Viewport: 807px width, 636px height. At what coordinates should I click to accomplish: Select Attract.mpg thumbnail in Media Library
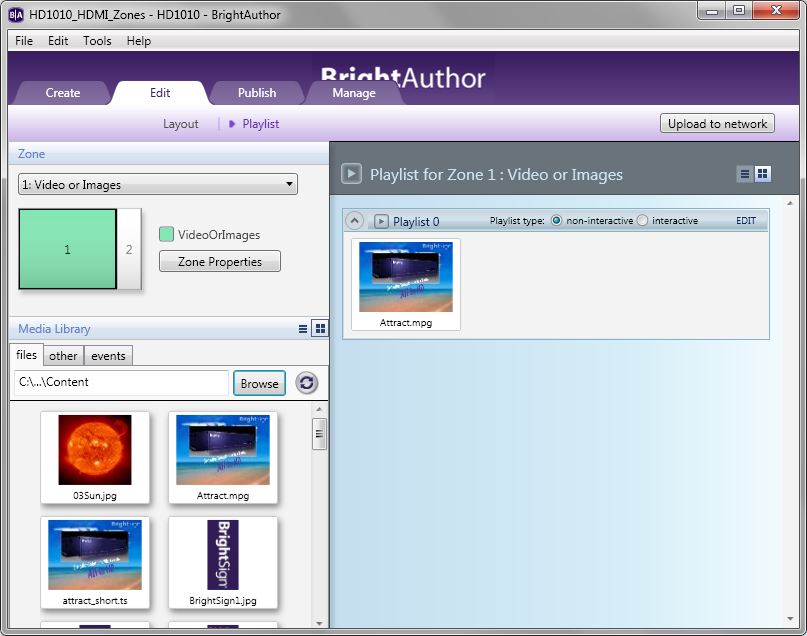coord(223,457)
